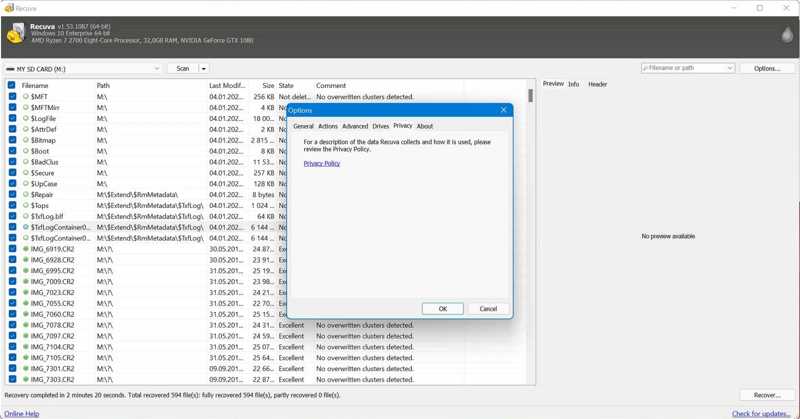Click the Options... button in main window
This screenshot has height=419, width=800.
point(767,68)
